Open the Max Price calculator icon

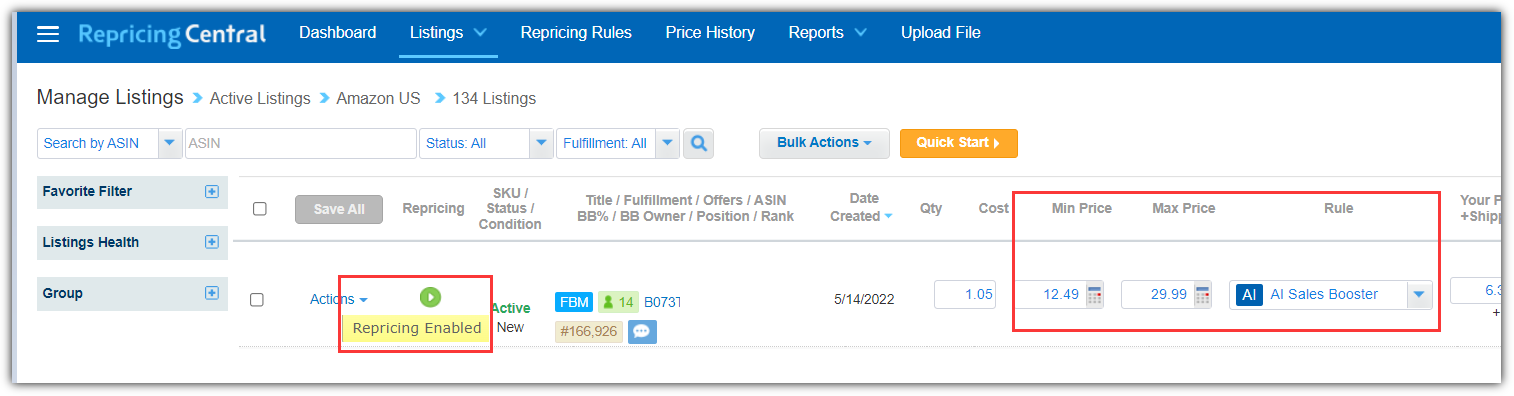pos(1202,295)
